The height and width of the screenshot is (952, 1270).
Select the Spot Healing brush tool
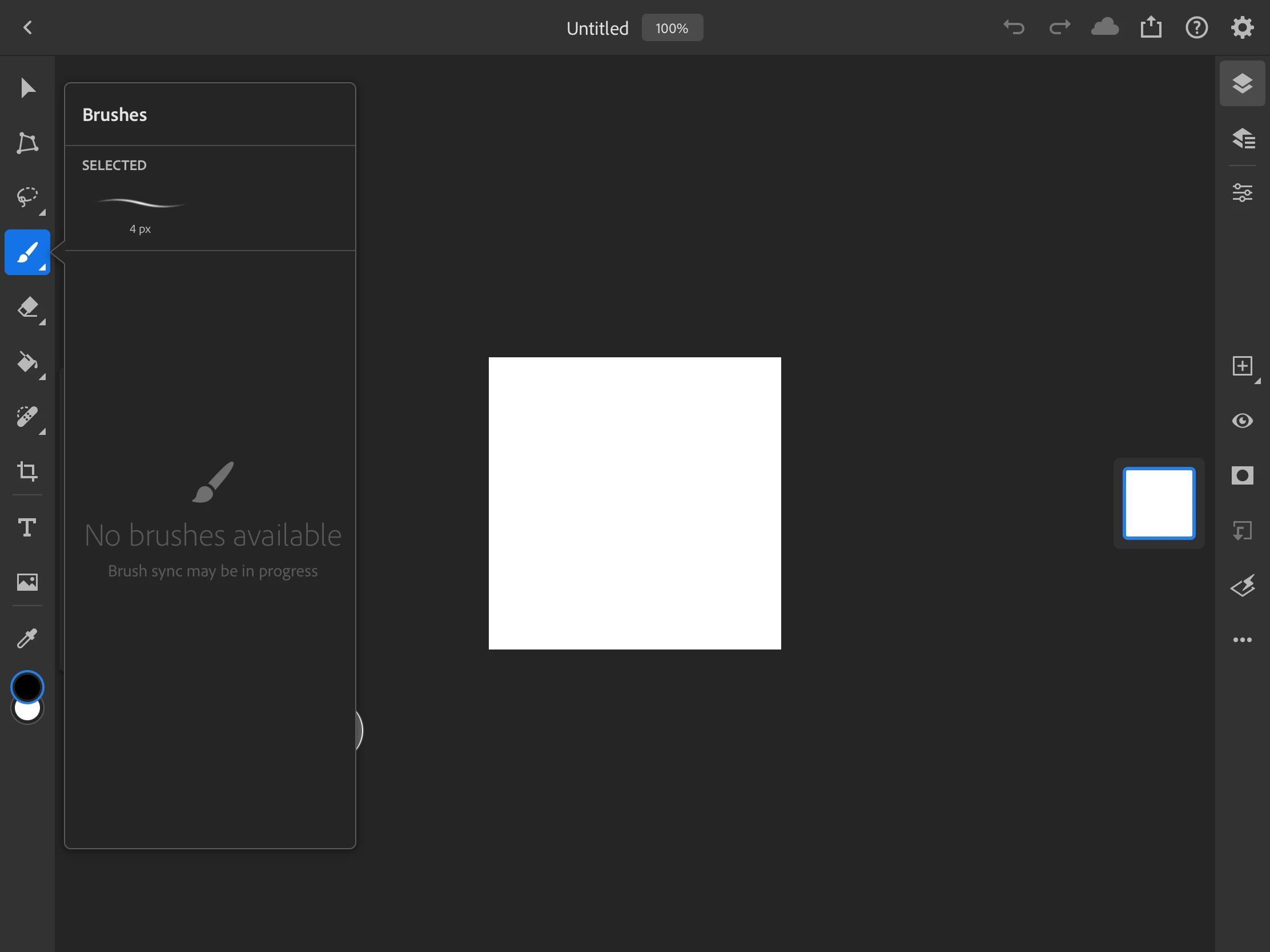[x=27, y=417]
